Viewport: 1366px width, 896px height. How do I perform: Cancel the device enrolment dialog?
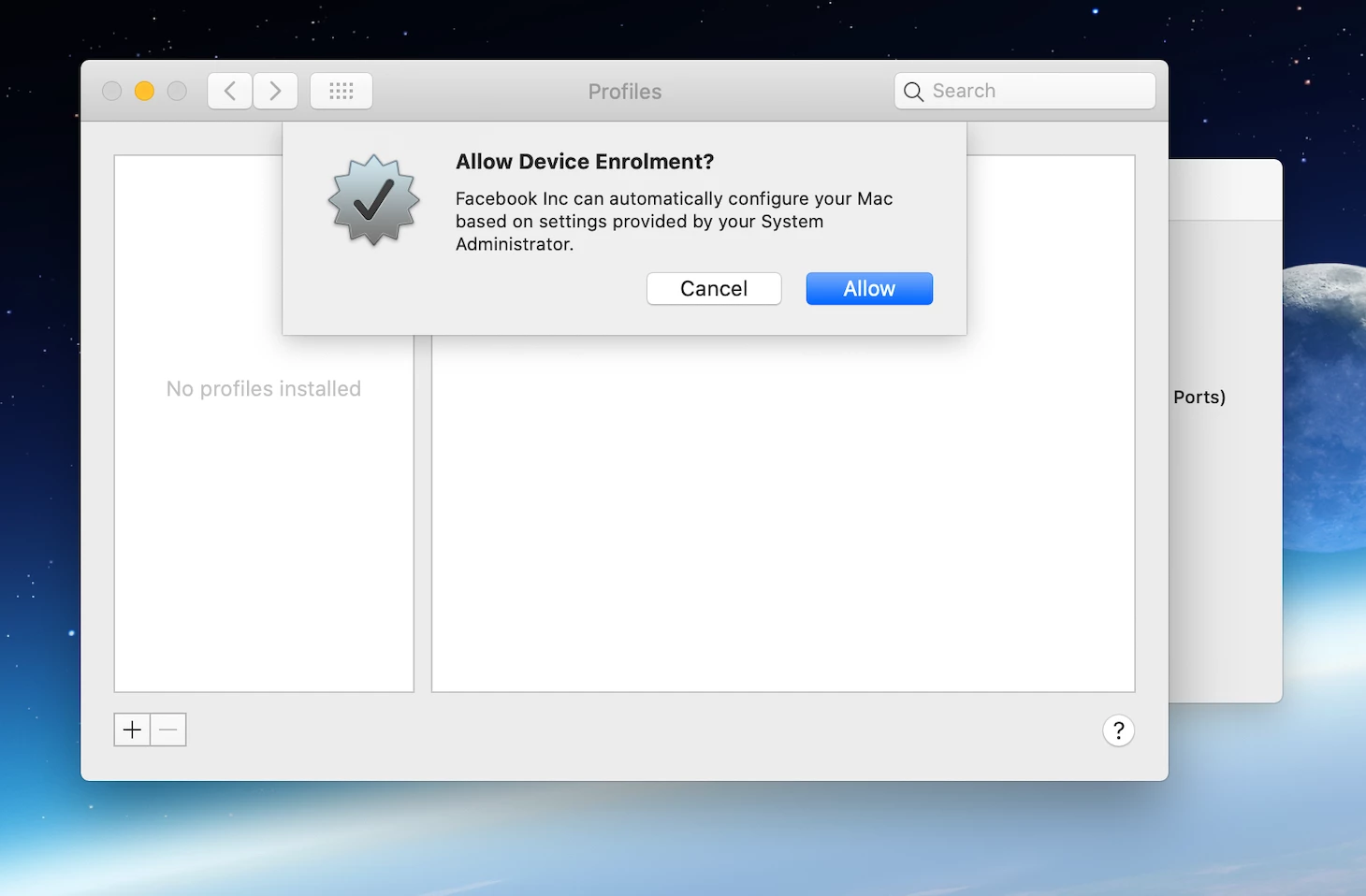pyautogui.click(x=714, y=289)
